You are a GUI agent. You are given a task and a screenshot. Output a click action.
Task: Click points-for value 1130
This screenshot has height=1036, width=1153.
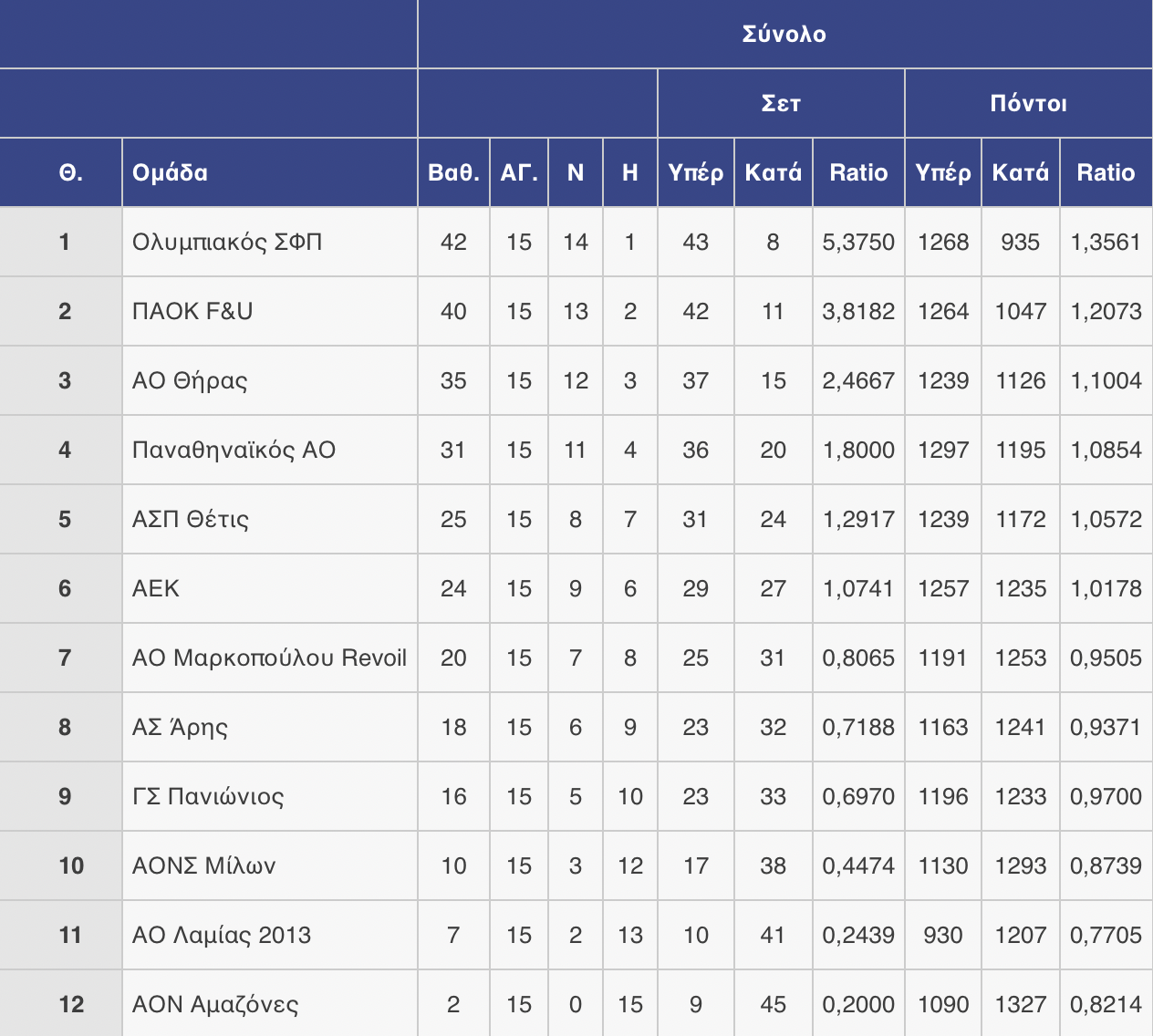click(x=943, y=865)
